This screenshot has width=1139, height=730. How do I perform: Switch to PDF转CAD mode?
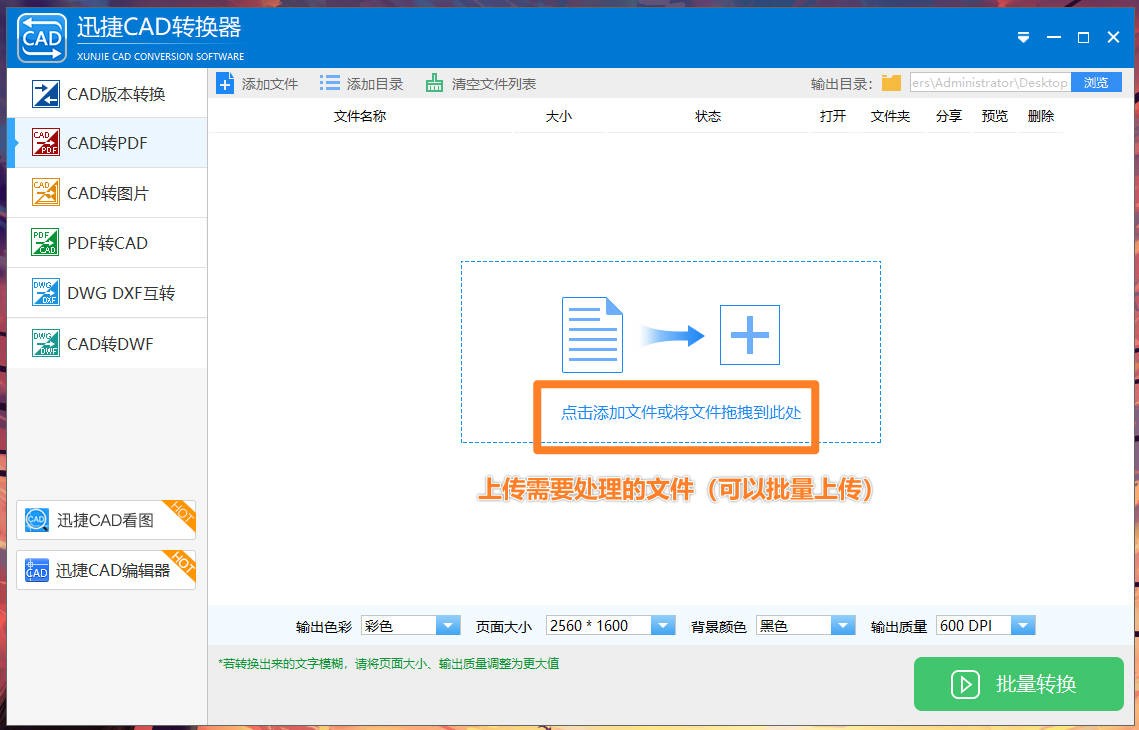[x=106, y=242]
